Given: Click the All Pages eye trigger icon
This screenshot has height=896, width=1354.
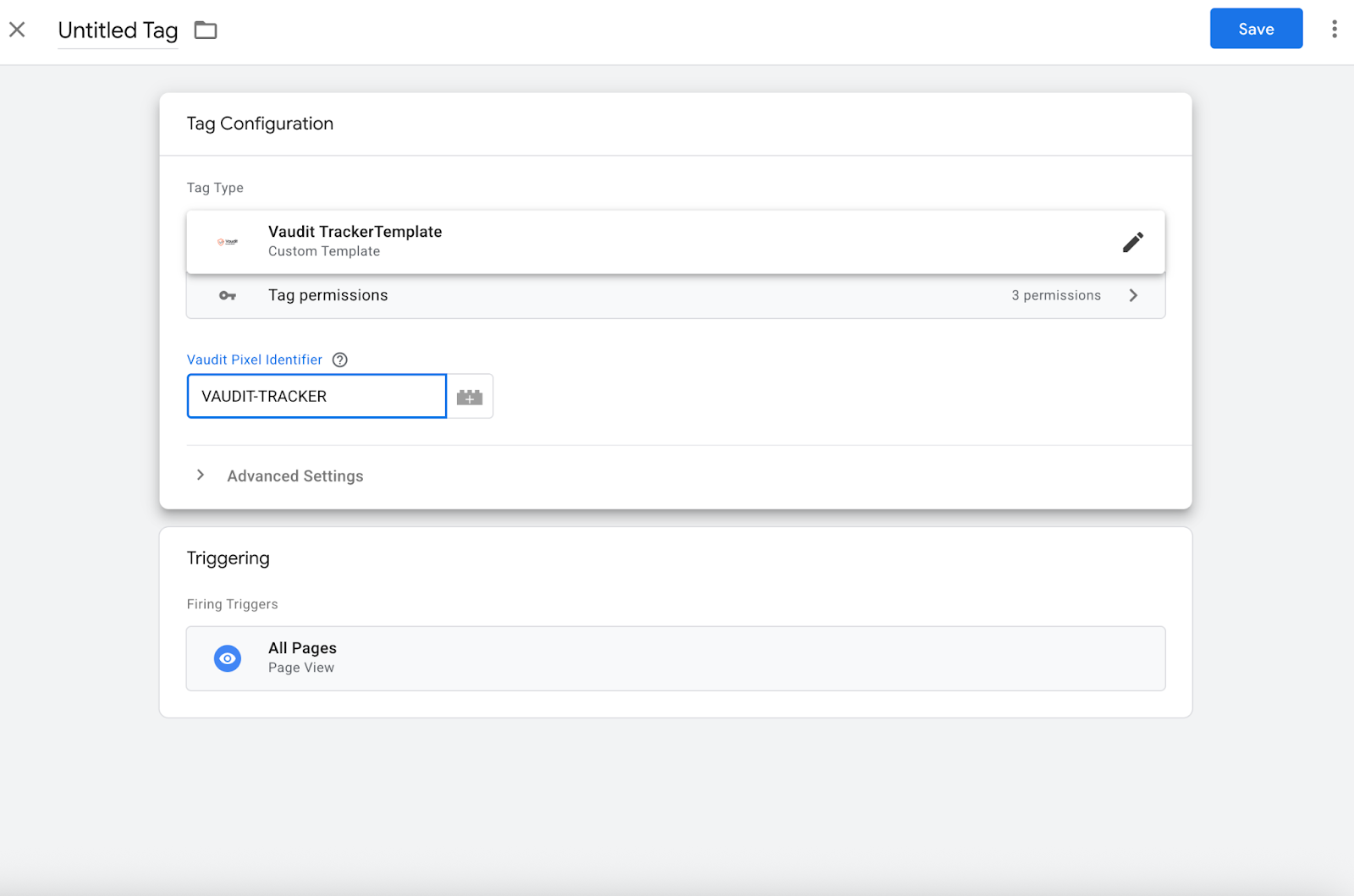Looking at the screenshot, I should click(x=228, y=658).
